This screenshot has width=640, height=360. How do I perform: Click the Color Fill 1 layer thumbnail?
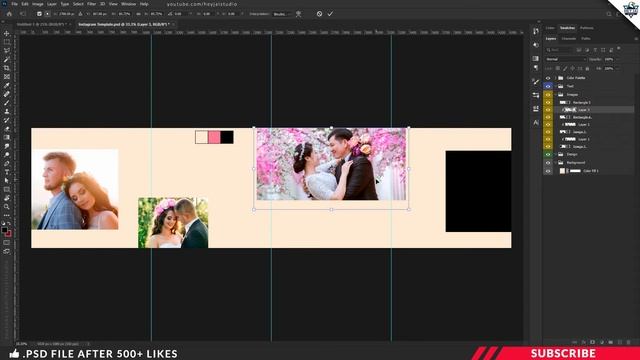[562, 171]
